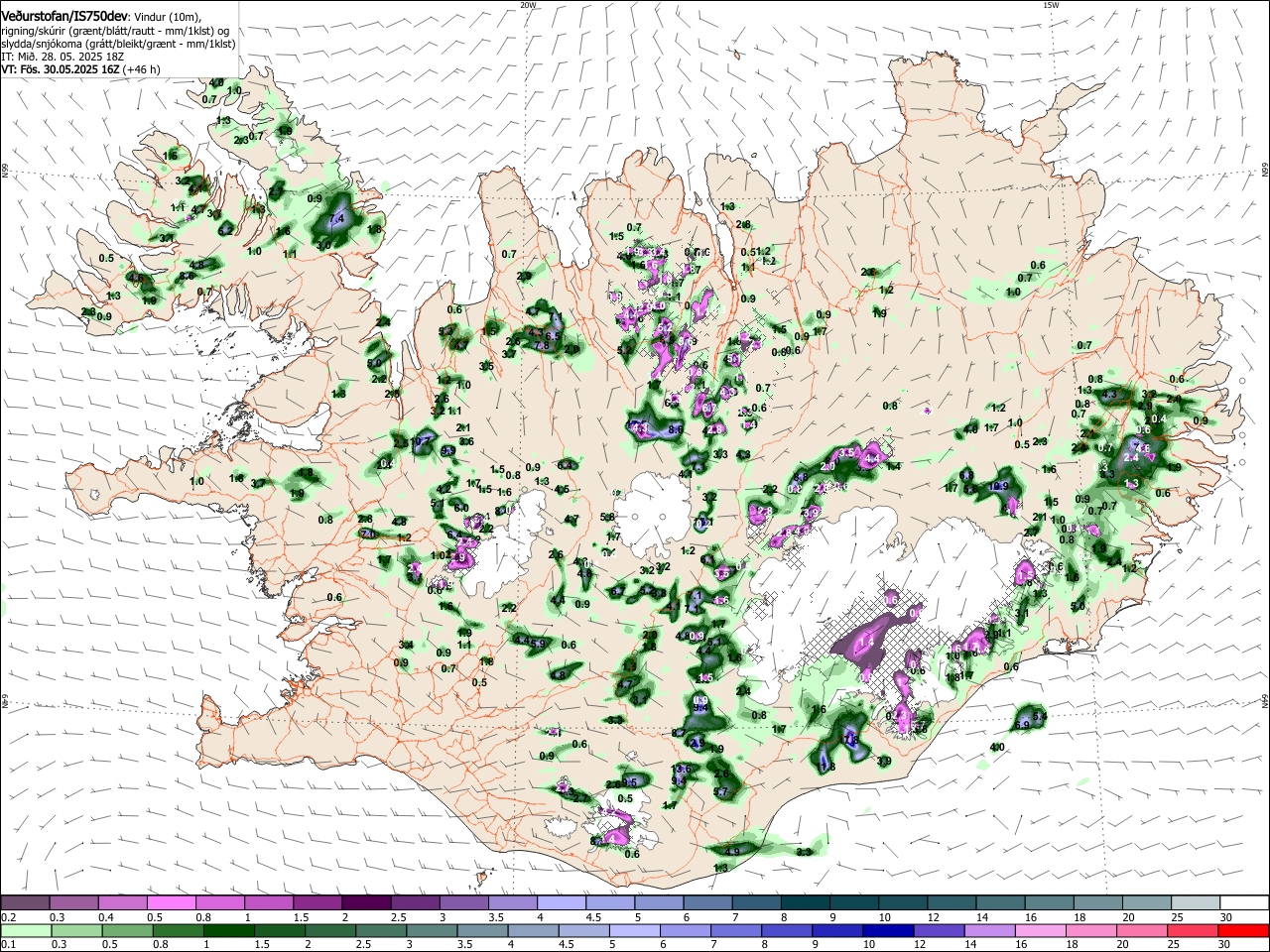Select the white 30 swatch in snow legend
The width and height of the screenshot is (1270, 952).
(x=1243, y=903)
